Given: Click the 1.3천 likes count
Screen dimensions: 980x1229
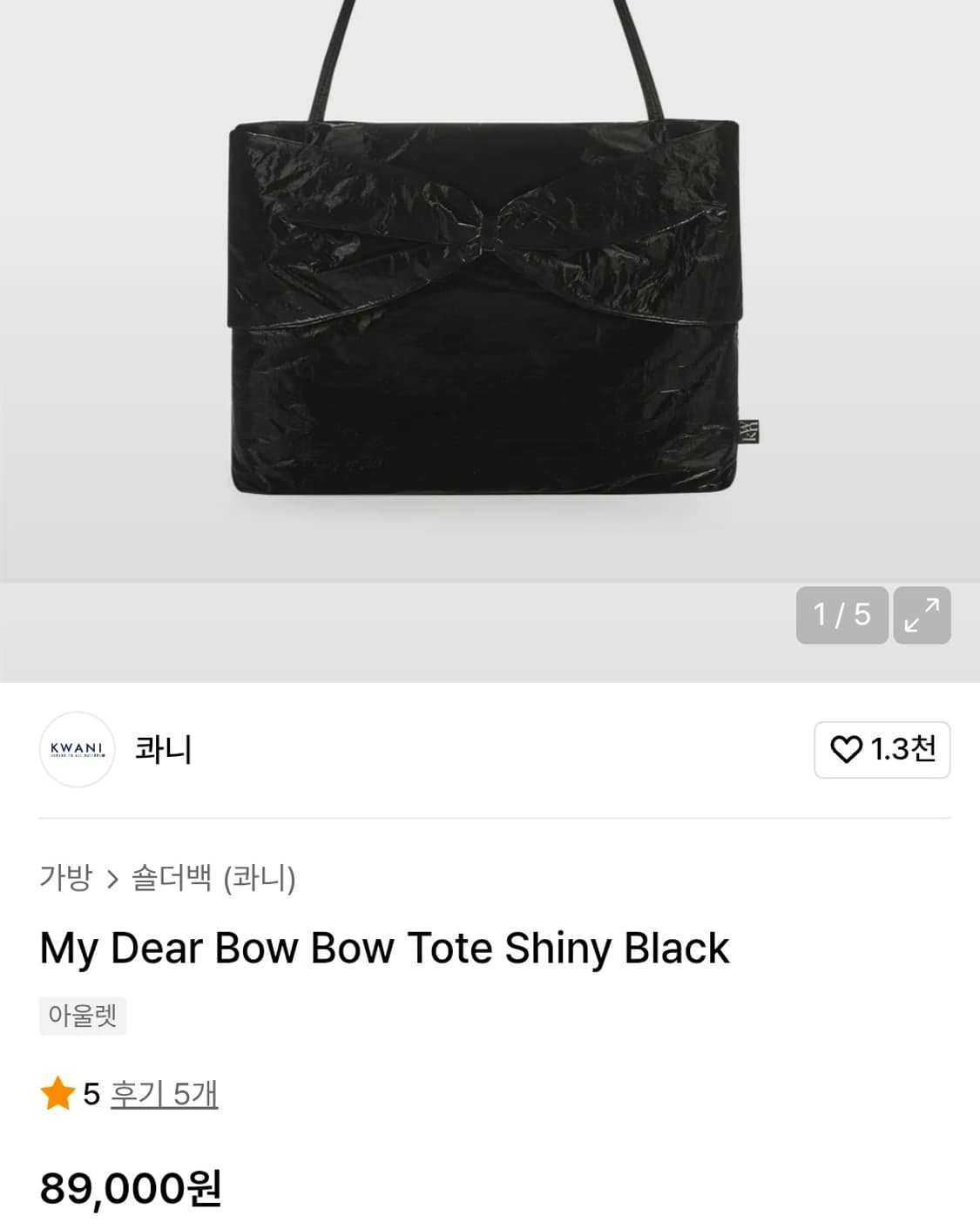Looking at the screenshot, I should point(903,749).
